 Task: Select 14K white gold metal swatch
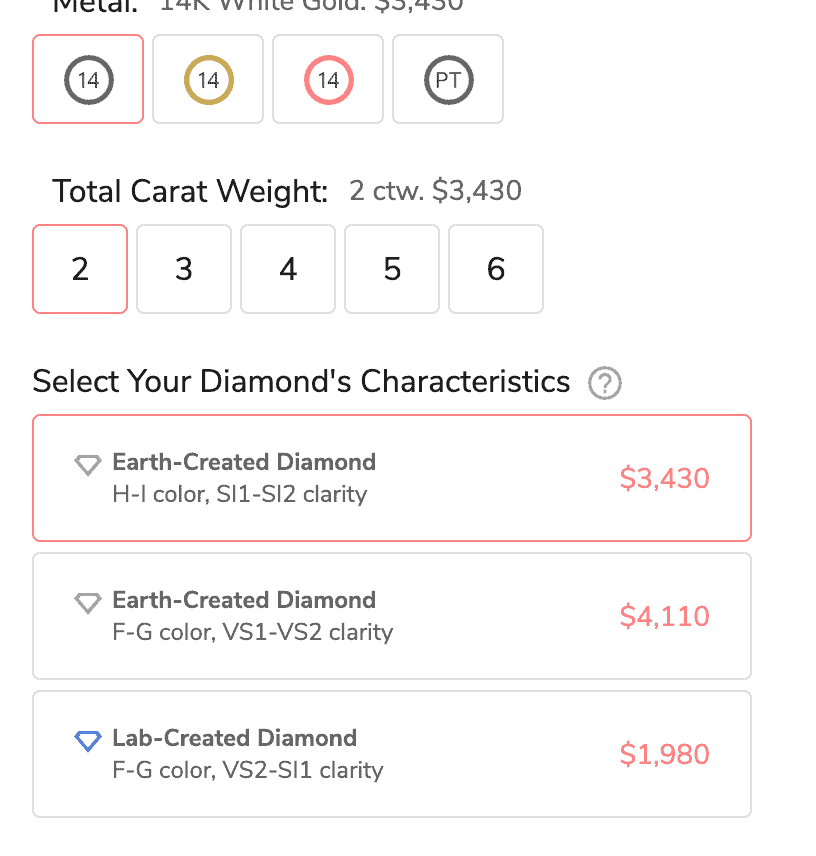88,80
